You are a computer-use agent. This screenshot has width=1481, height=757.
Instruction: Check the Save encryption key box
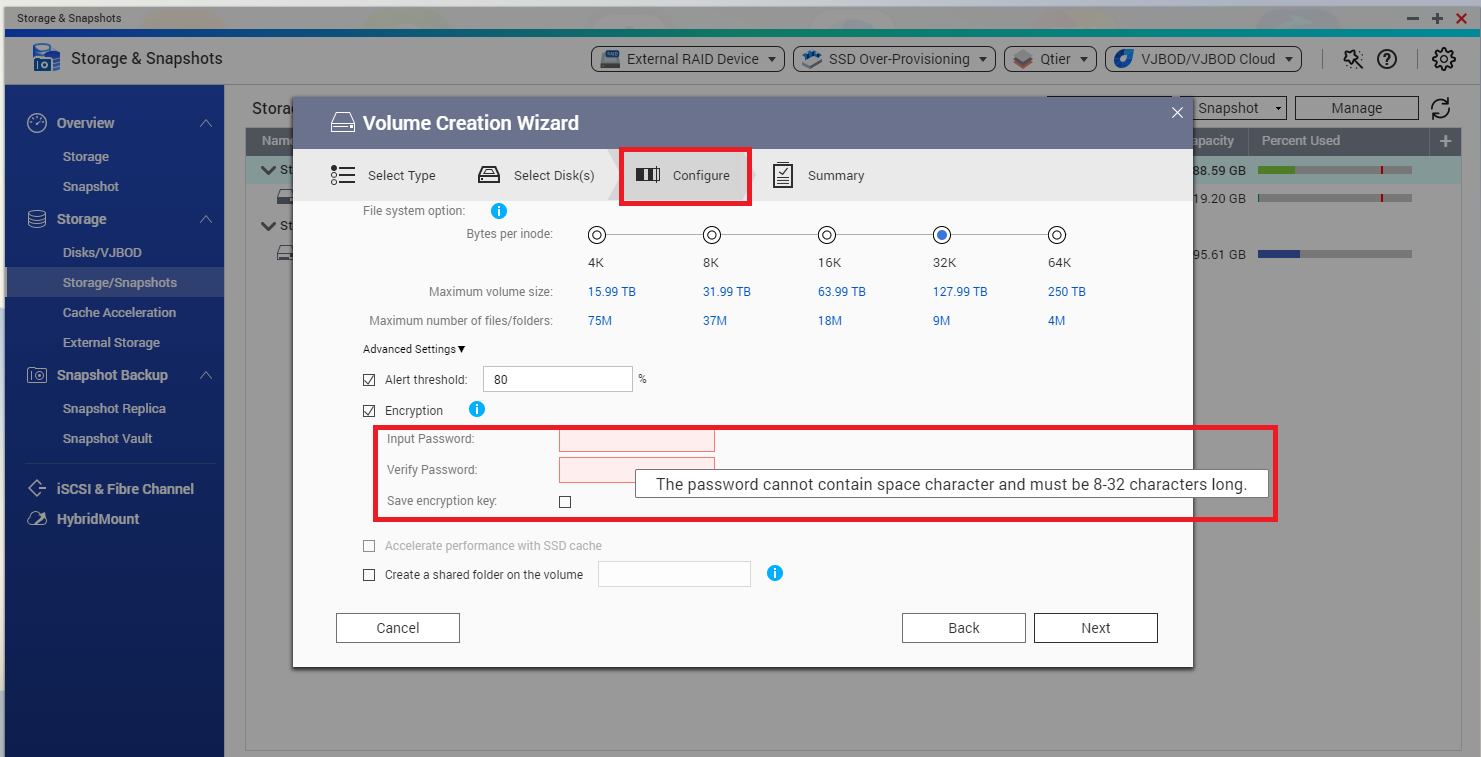click(565, 502)
